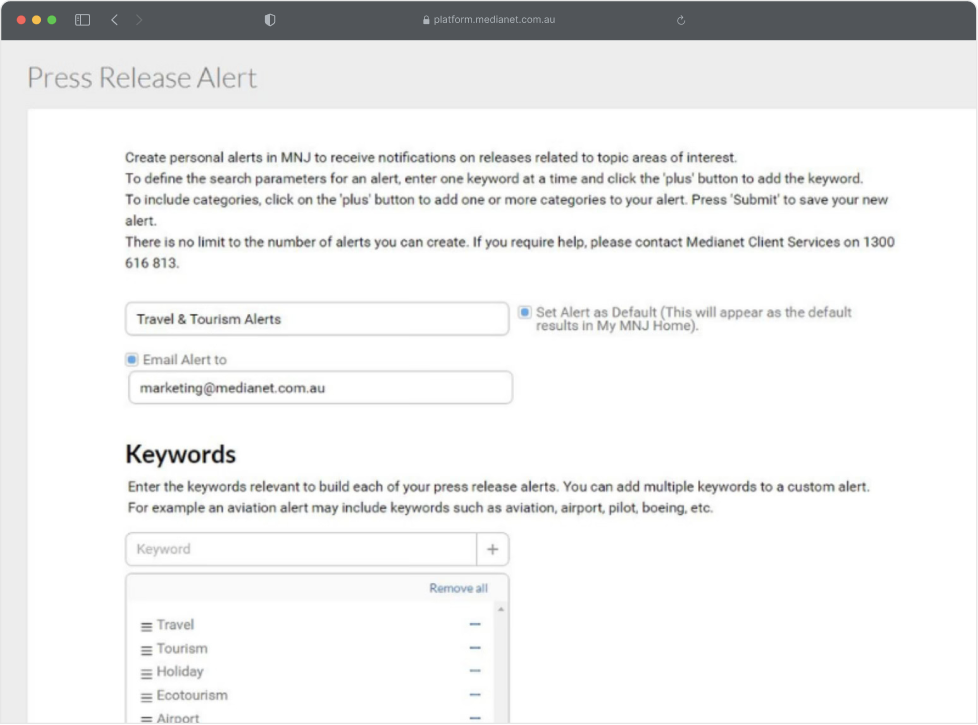
Task: Remove the Ecotourism keyword using minus icon
Action: point(475,695)
